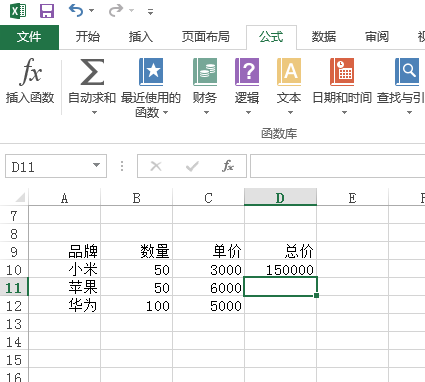This screenshot has height=382, width=425.
Task: Select row 7 header
Action: point(14,216)
